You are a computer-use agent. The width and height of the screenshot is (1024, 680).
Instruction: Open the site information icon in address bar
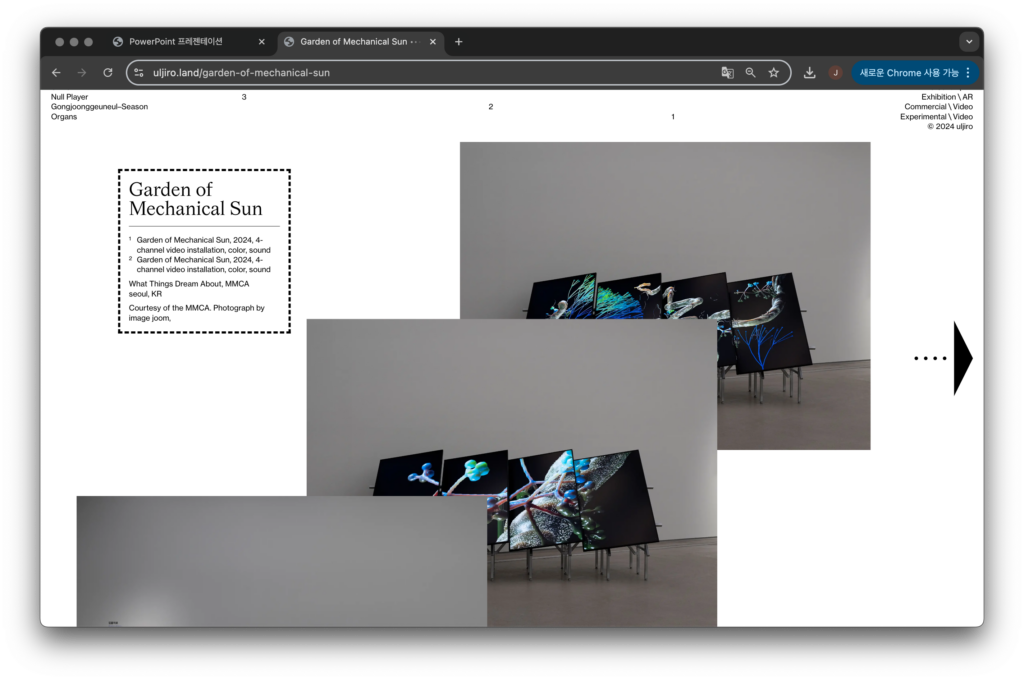(x=140, y=73)
